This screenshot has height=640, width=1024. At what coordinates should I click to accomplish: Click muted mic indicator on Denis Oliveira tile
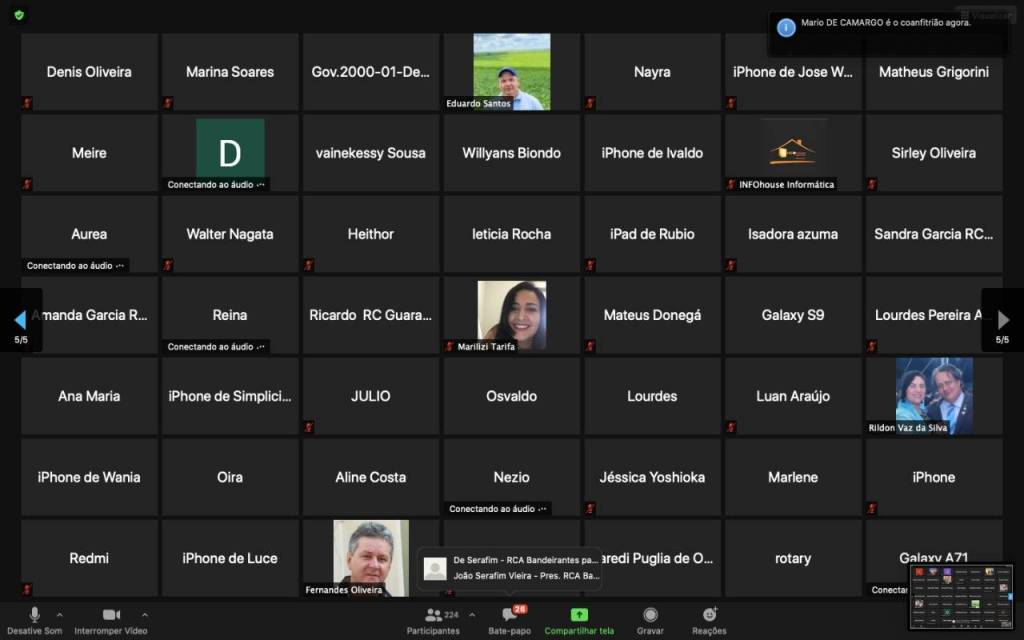point(27,102)
